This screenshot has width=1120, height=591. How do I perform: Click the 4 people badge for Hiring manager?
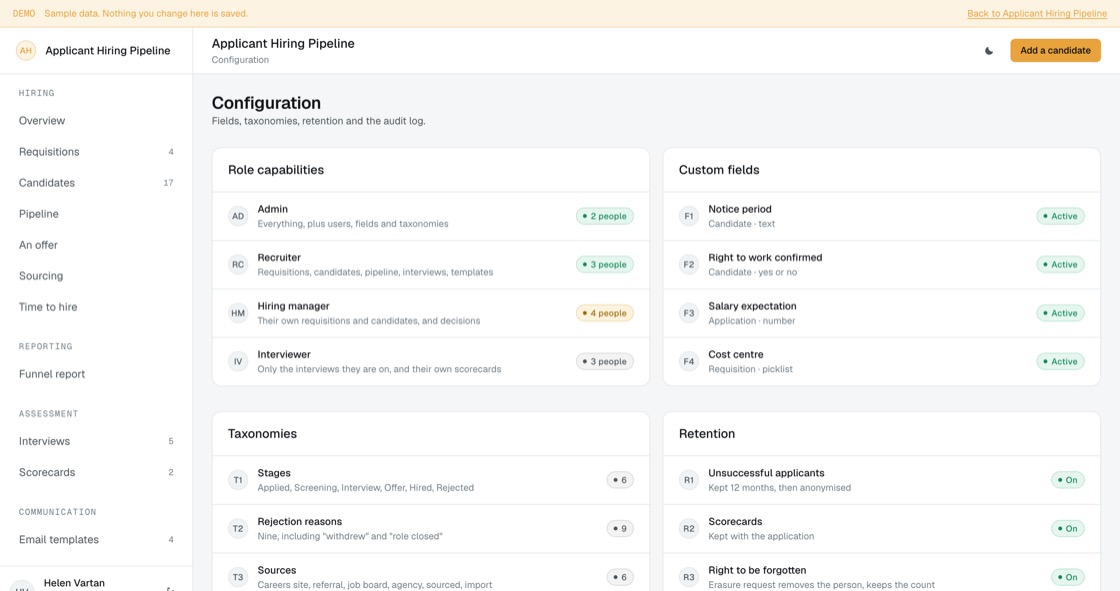604,313
